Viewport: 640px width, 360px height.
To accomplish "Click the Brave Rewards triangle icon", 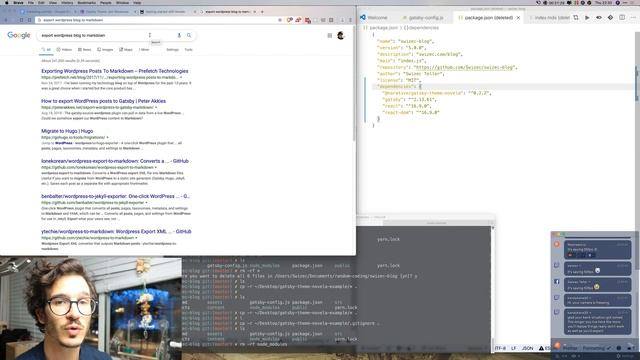I will tap(298, 20).
